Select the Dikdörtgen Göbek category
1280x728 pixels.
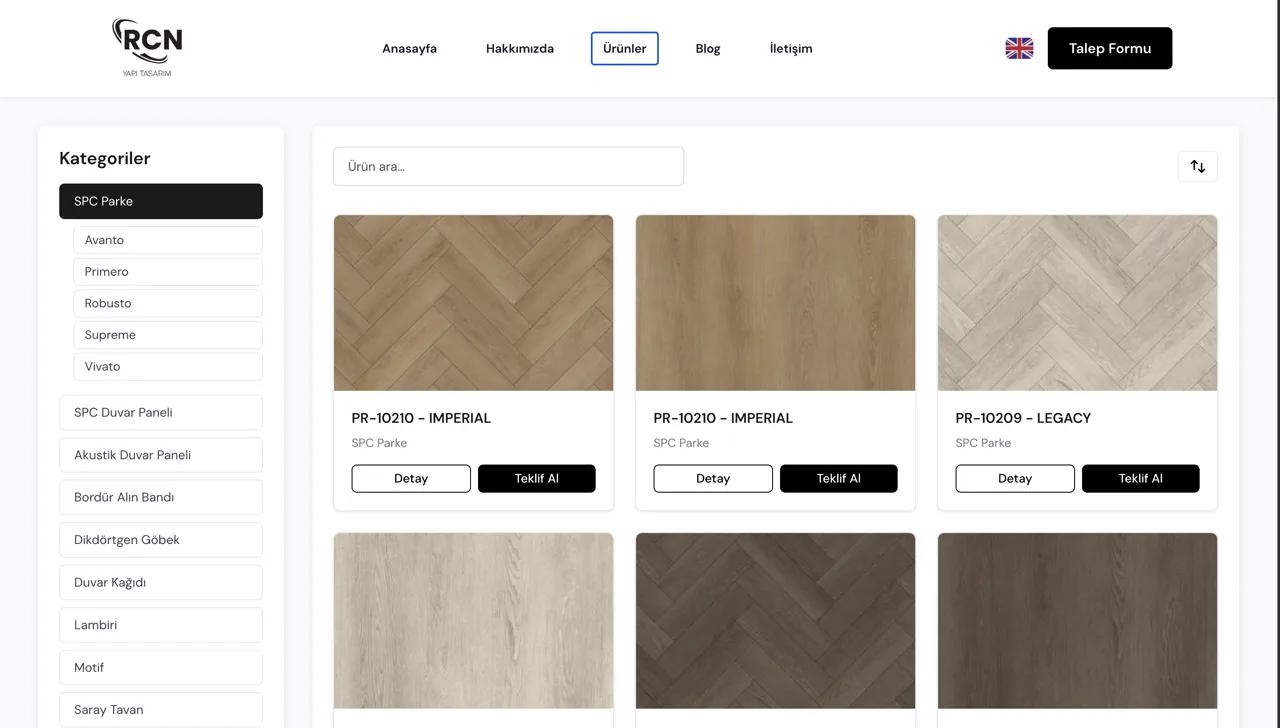[161, 540]
